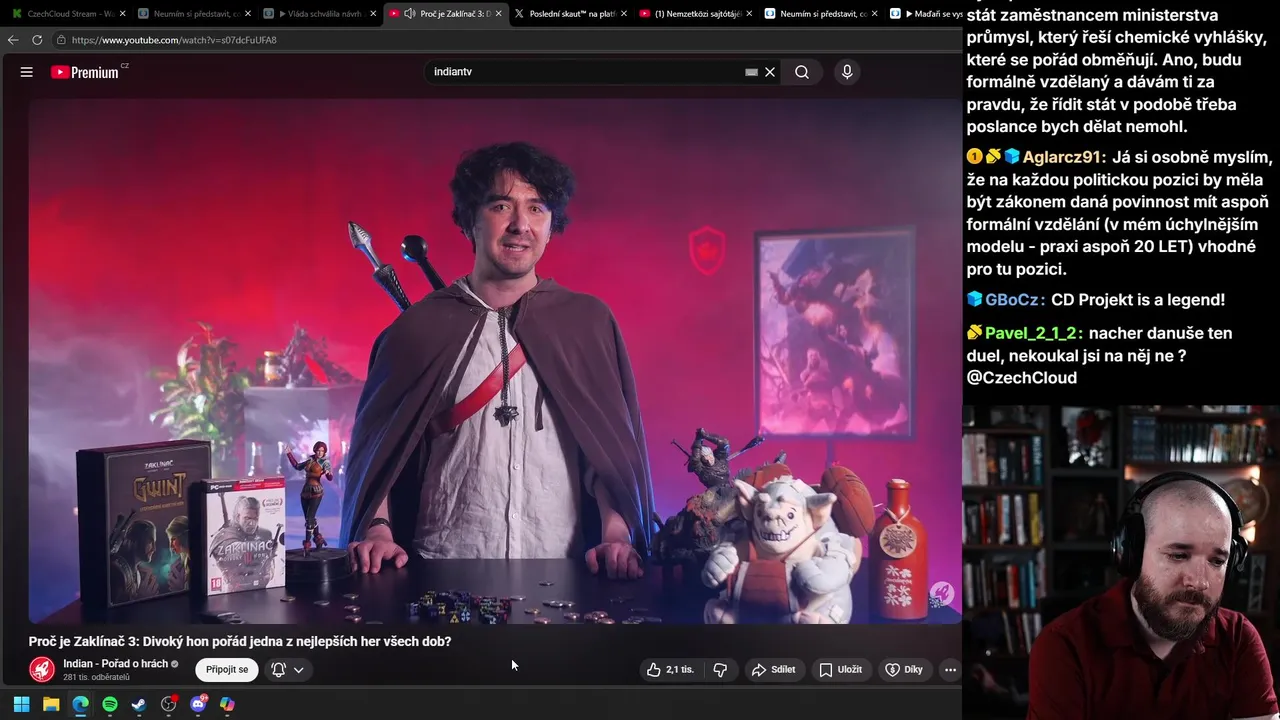
Task: Open Indian - Pořad o hrách channel link
Action: 115,663
